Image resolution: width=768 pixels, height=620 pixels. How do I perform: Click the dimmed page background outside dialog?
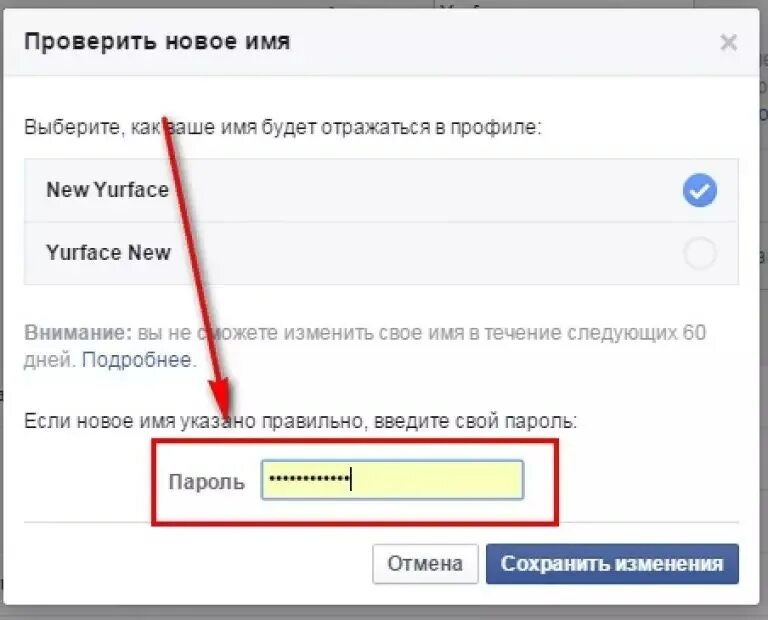764,343
